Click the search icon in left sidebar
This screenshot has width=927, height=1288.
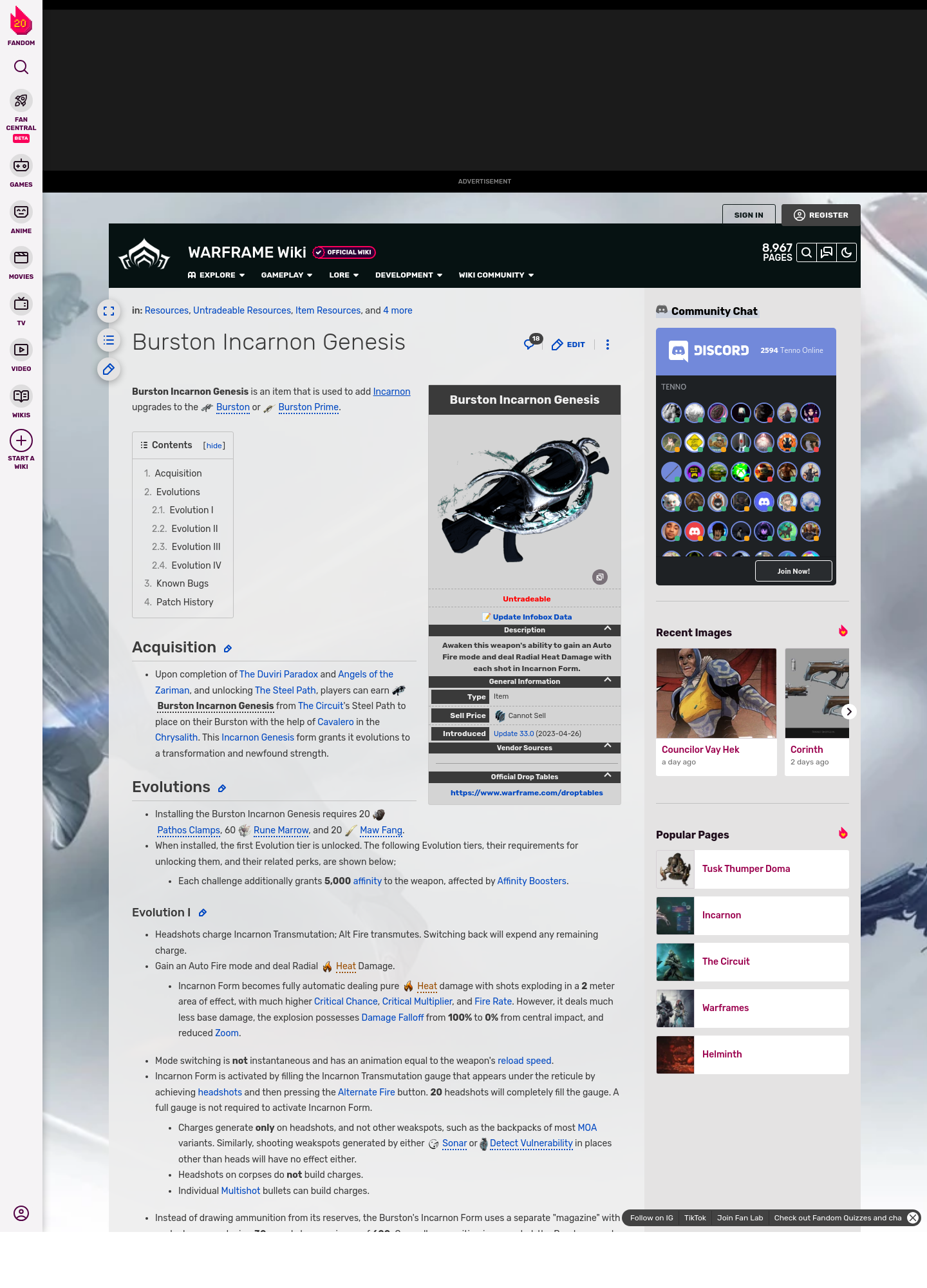[x=21, y=67]
